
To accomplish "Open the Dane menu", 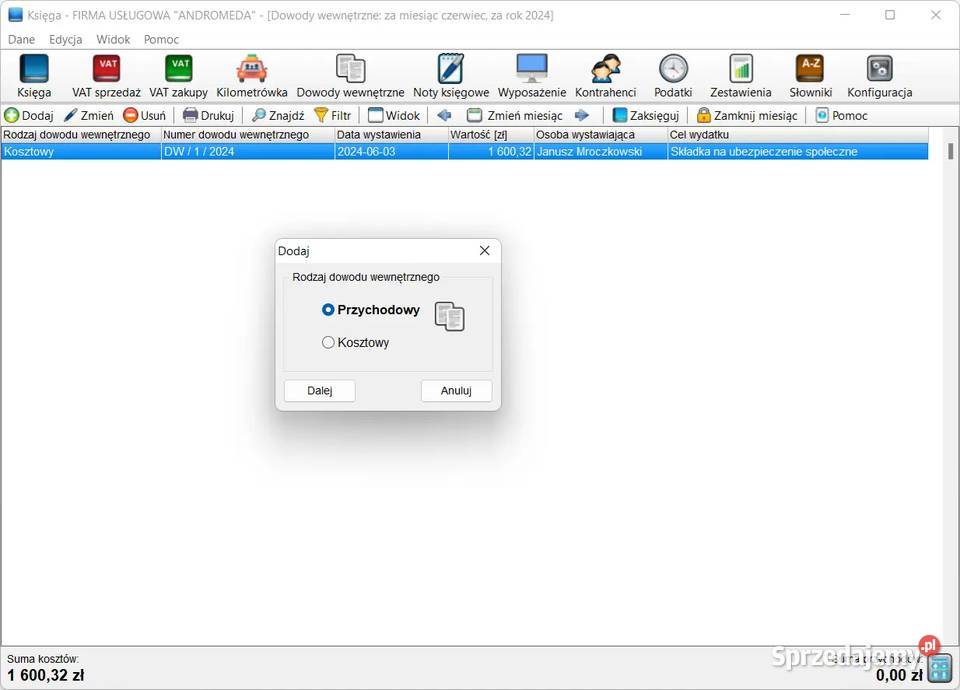I will 21,40.
